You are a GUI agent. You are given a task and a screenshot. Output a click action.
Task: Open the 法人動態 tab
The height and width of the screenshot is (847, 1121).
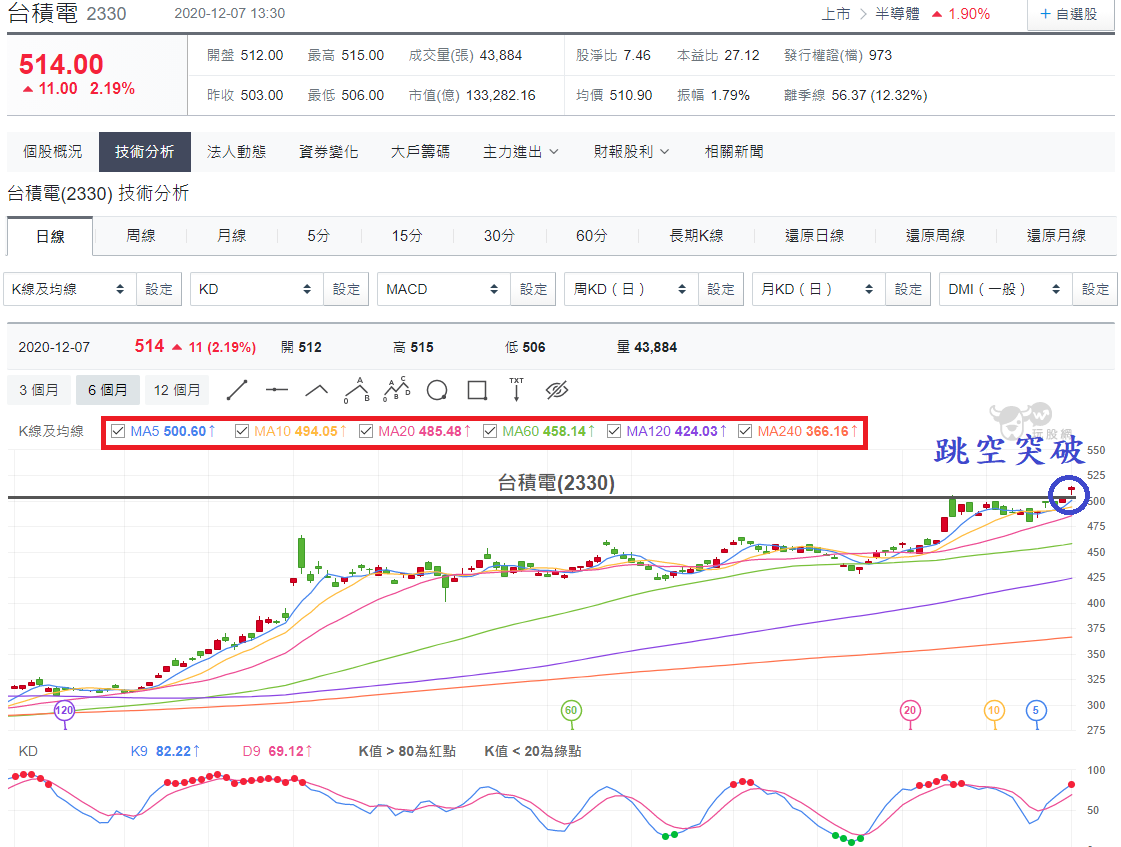pyautogui.click(x=237, y=152)
